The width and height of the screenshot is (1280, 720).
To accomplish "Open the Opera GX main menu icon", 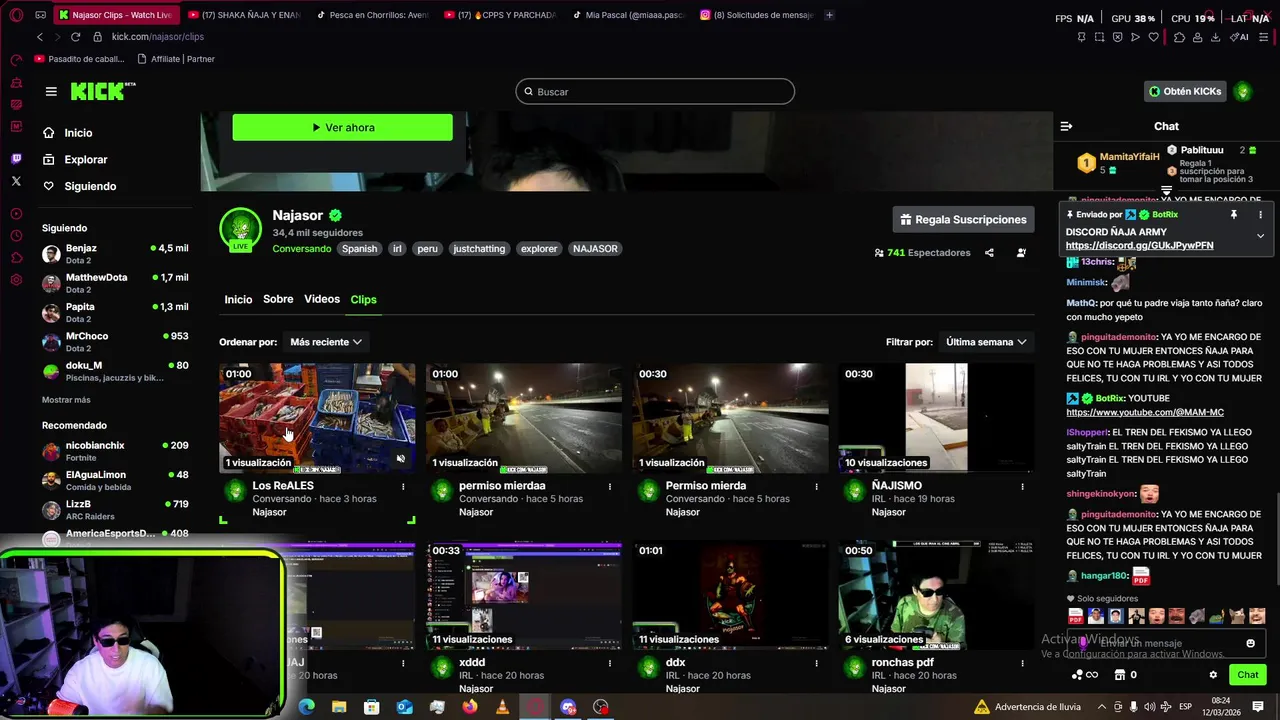I will point(16,15).
